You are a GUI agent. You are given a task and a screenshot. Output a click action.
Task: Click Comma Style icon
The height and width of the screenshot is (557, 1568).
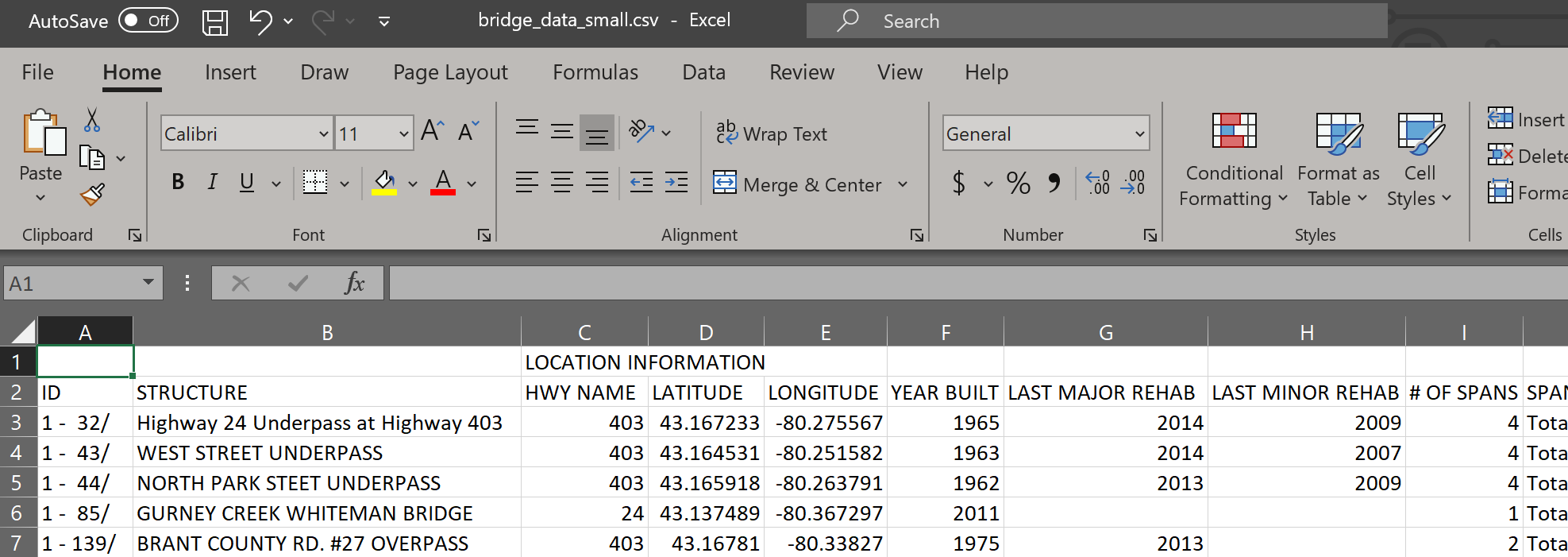tap(1054, 184)
